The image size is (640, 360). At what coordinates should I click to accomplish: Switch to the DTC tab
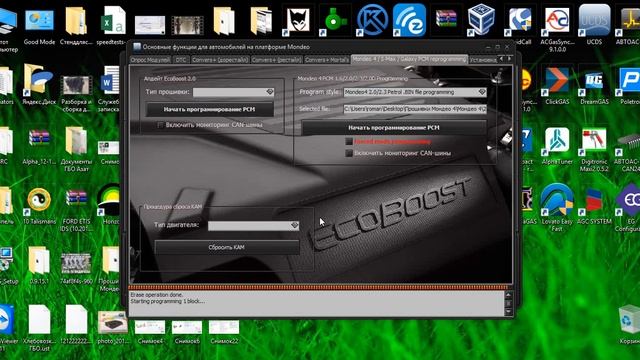[x=181, y=60]
